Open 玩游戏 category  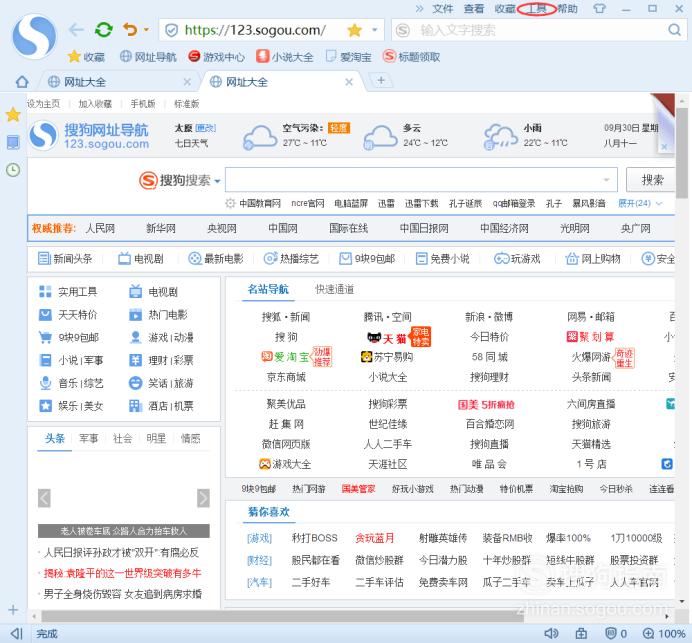(x=517, y=259)
